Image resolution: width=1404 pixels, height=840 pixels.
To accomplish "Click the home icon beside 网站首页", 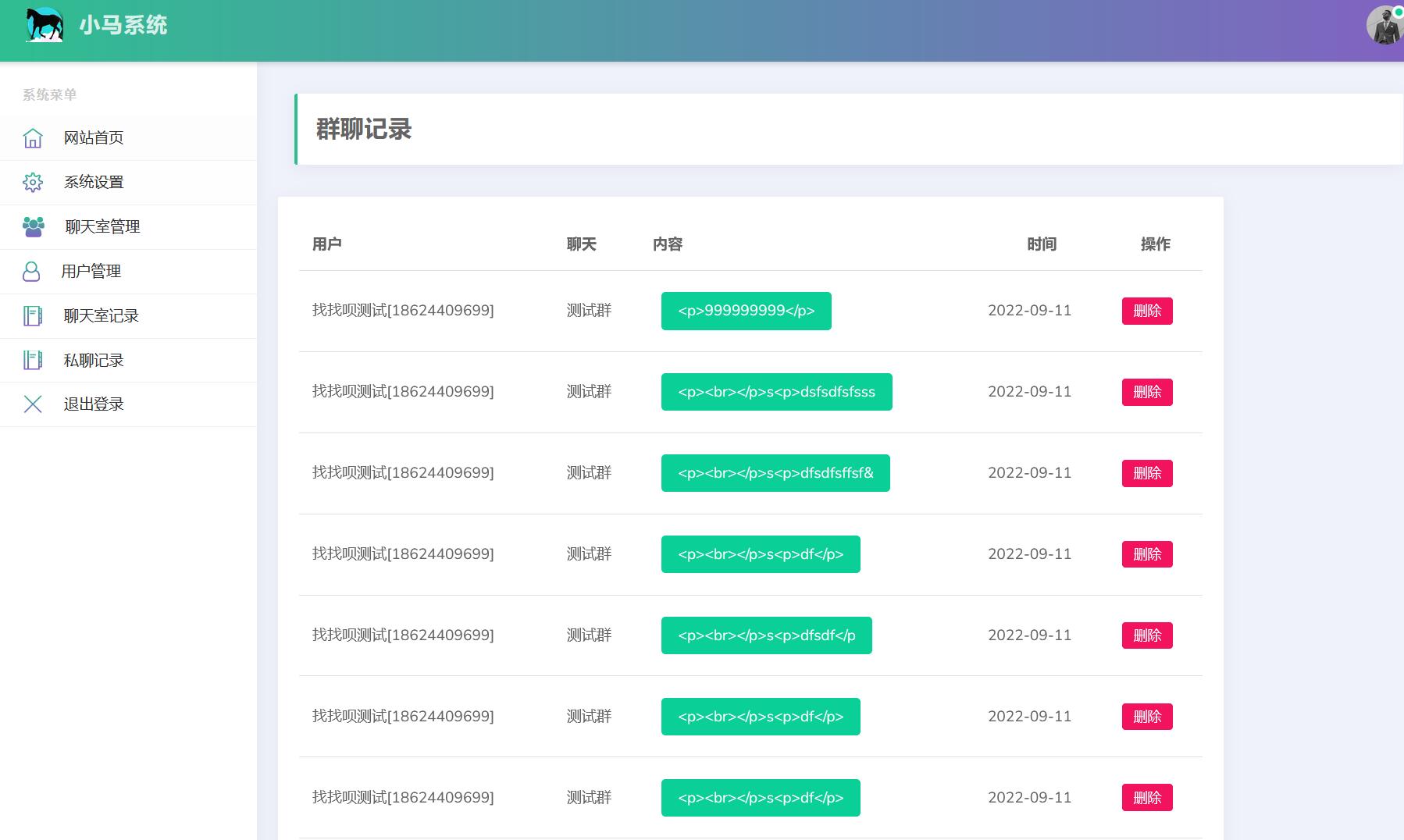I will coord(33,138).
